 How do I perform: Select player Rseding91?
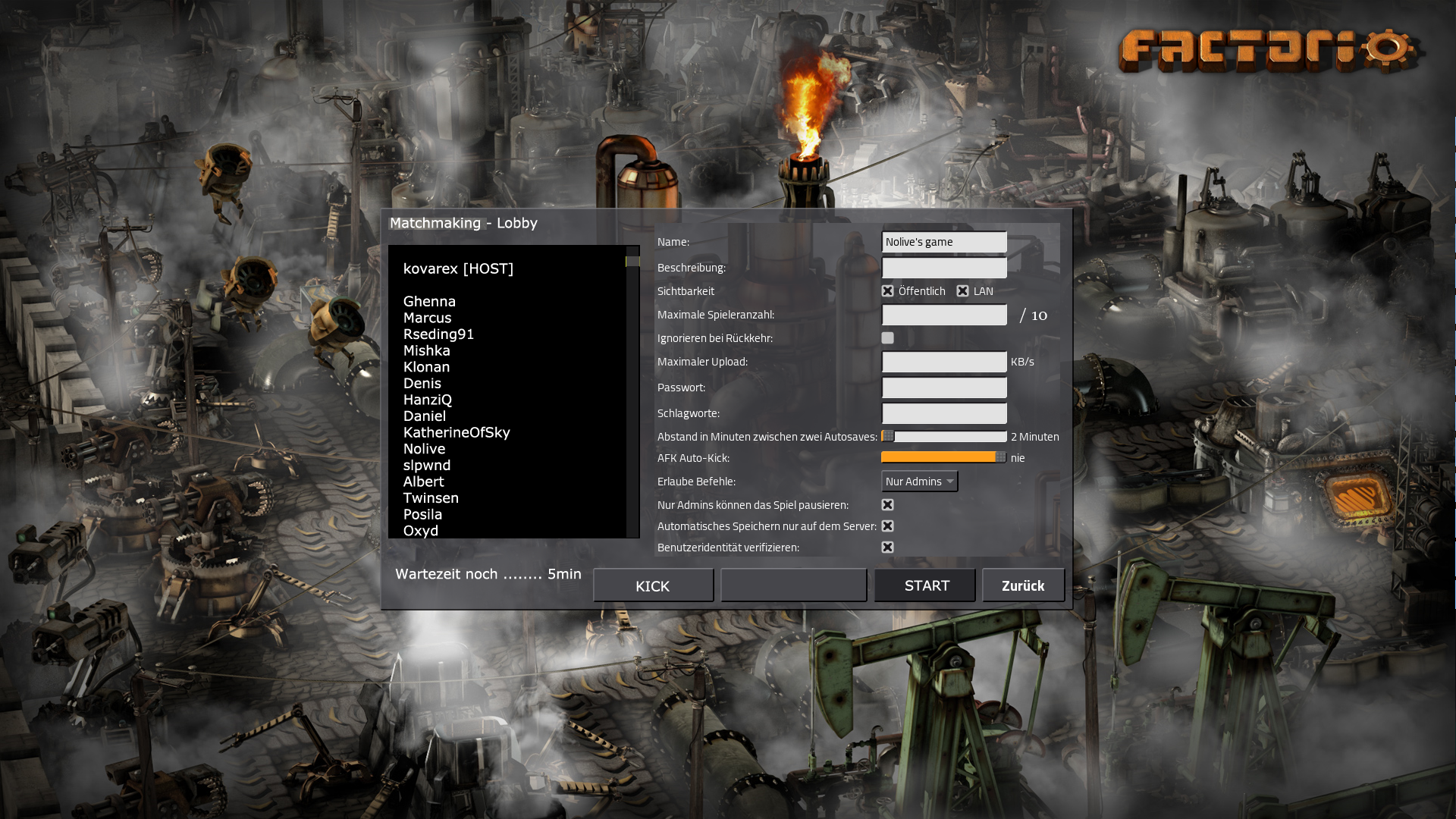[438, 334]
